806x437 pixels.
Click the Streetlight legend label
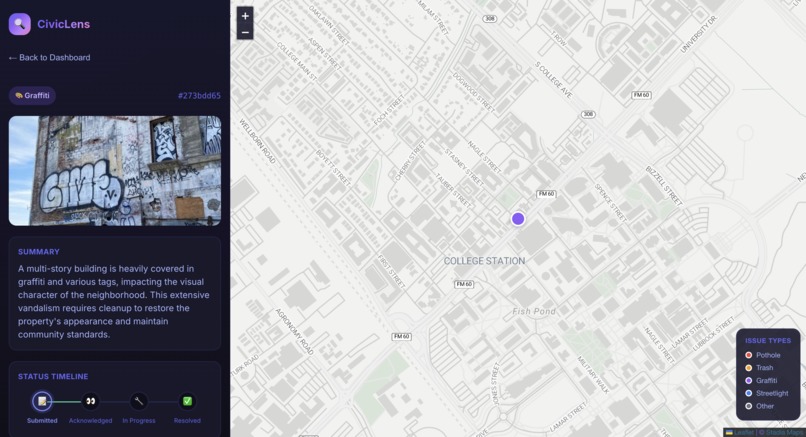(772, 393)
